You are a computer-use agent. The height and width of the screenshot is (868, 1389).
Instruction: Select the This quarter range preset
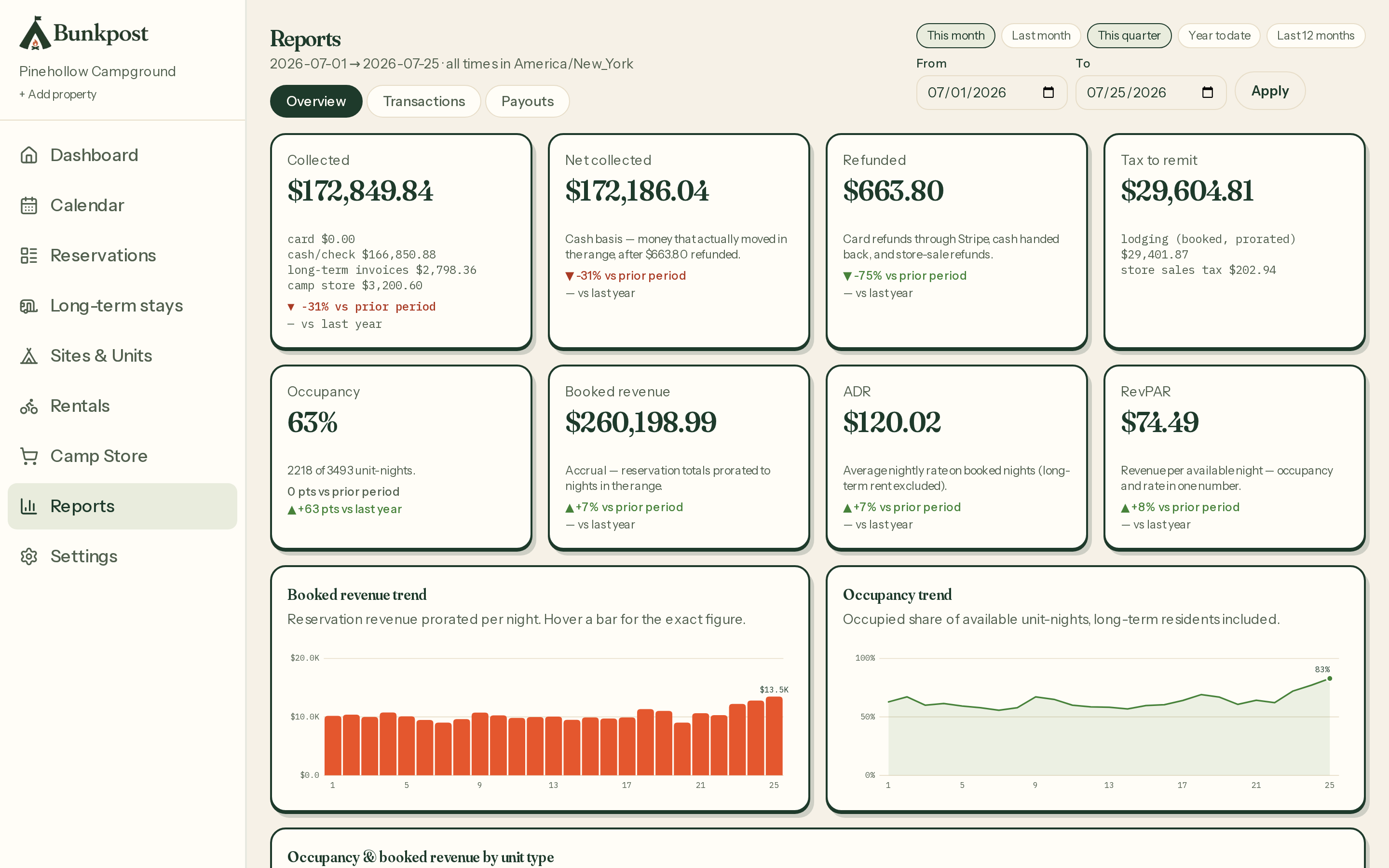pos(1129,36)
